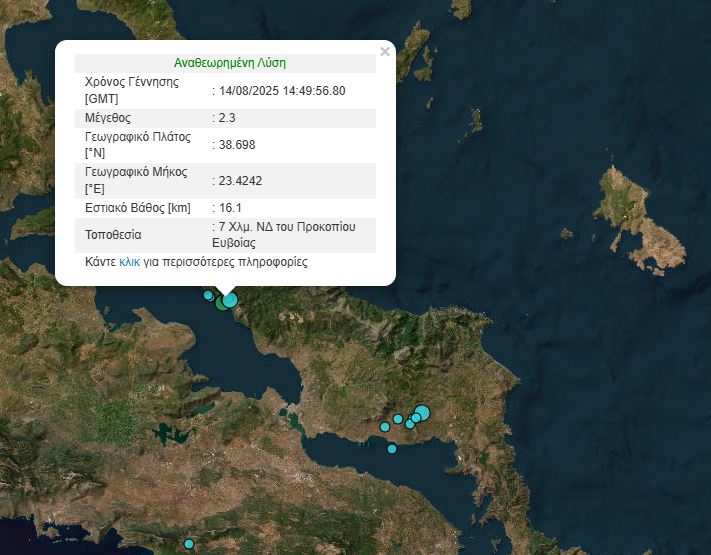The image size is (711, 555).
Task: Click the origin time 14/08/2025 14:49:56.80
Action: point(282,91)
